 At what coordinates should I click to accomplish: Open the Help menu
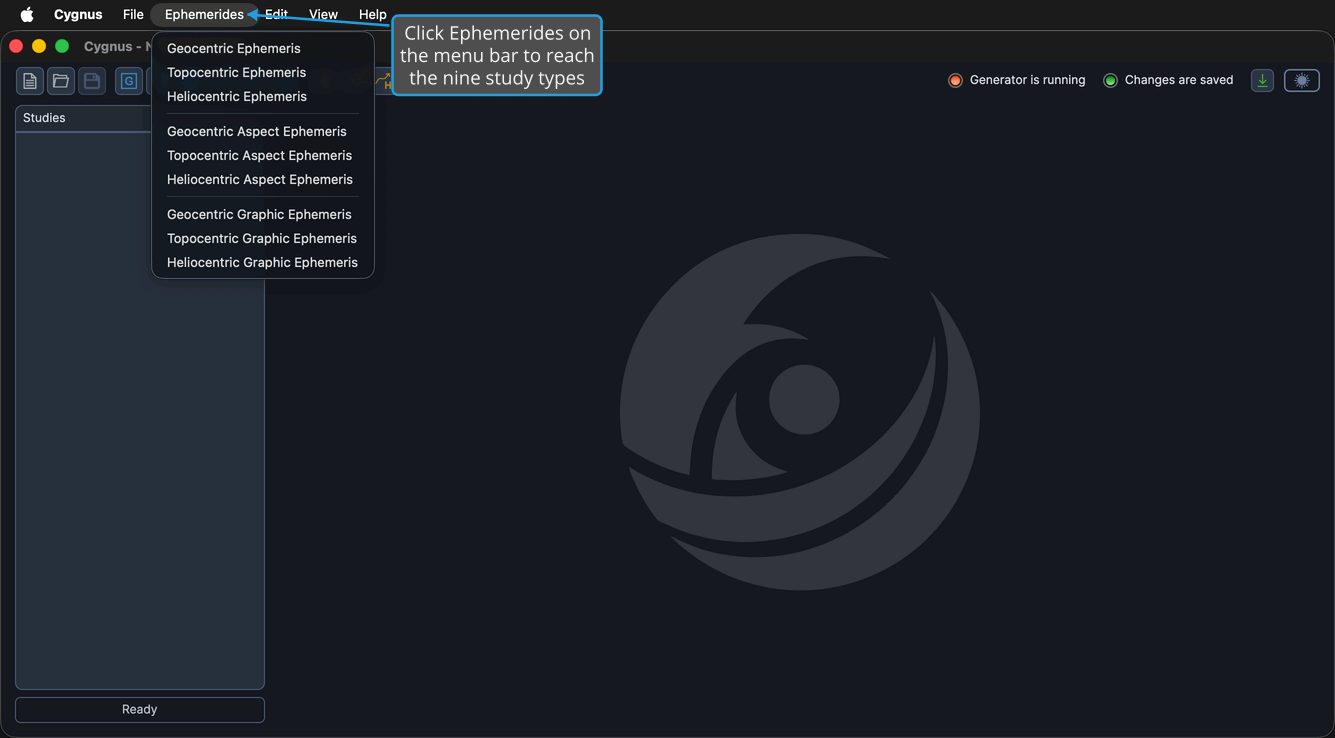pyautogui.click(x=373, y=14)
